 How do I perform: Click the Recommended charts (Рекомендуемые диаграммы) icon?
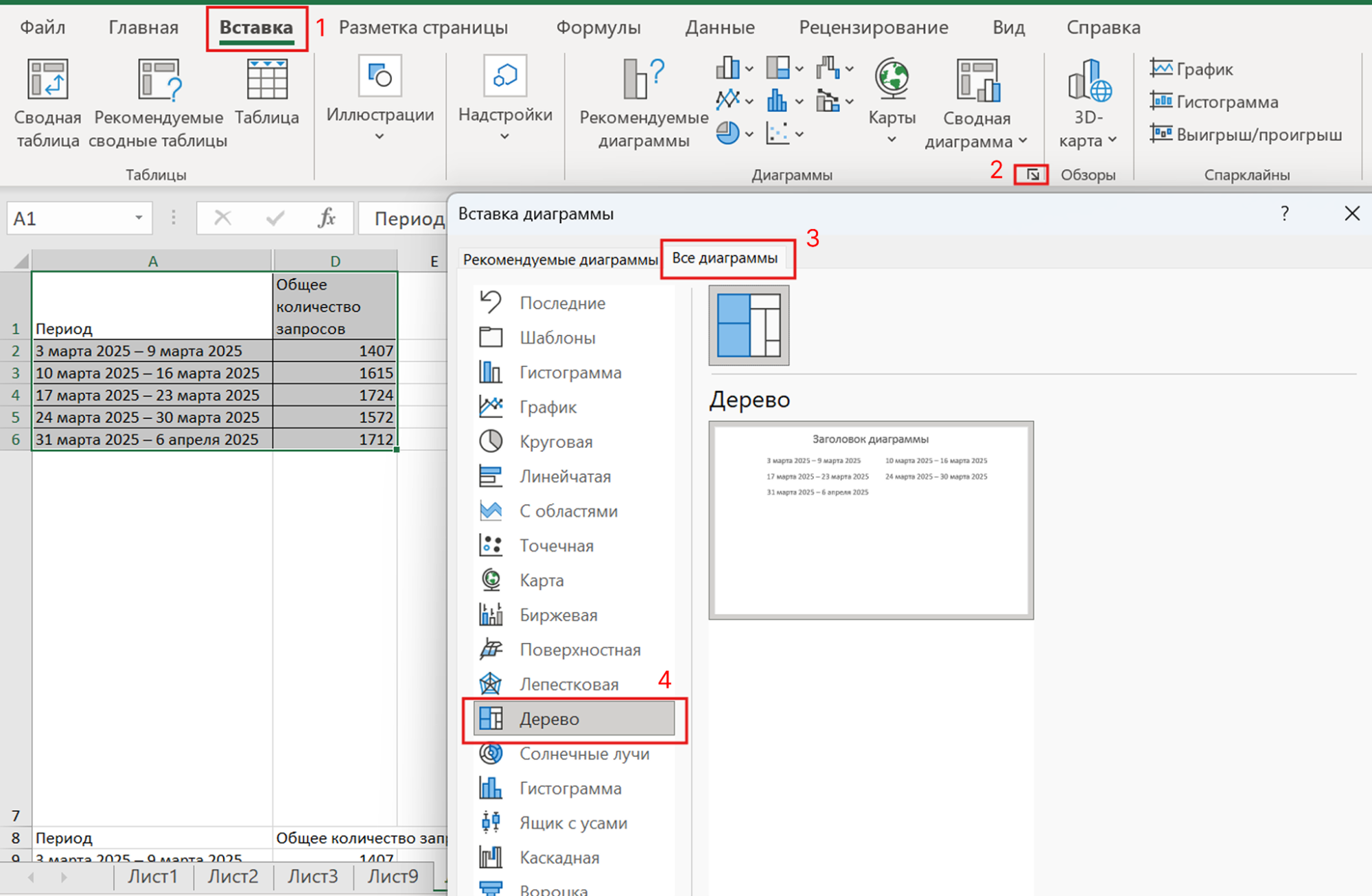click(643, 80)
